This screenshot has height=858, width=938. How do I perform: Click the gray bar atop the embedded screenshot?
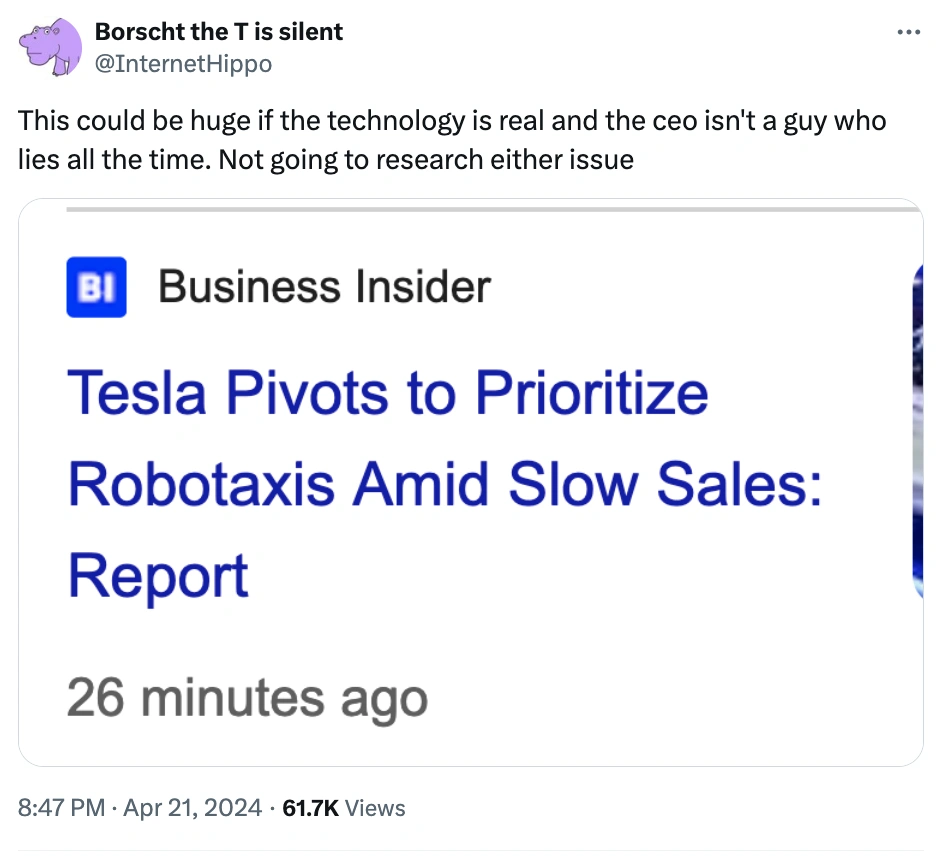point(490,210)
